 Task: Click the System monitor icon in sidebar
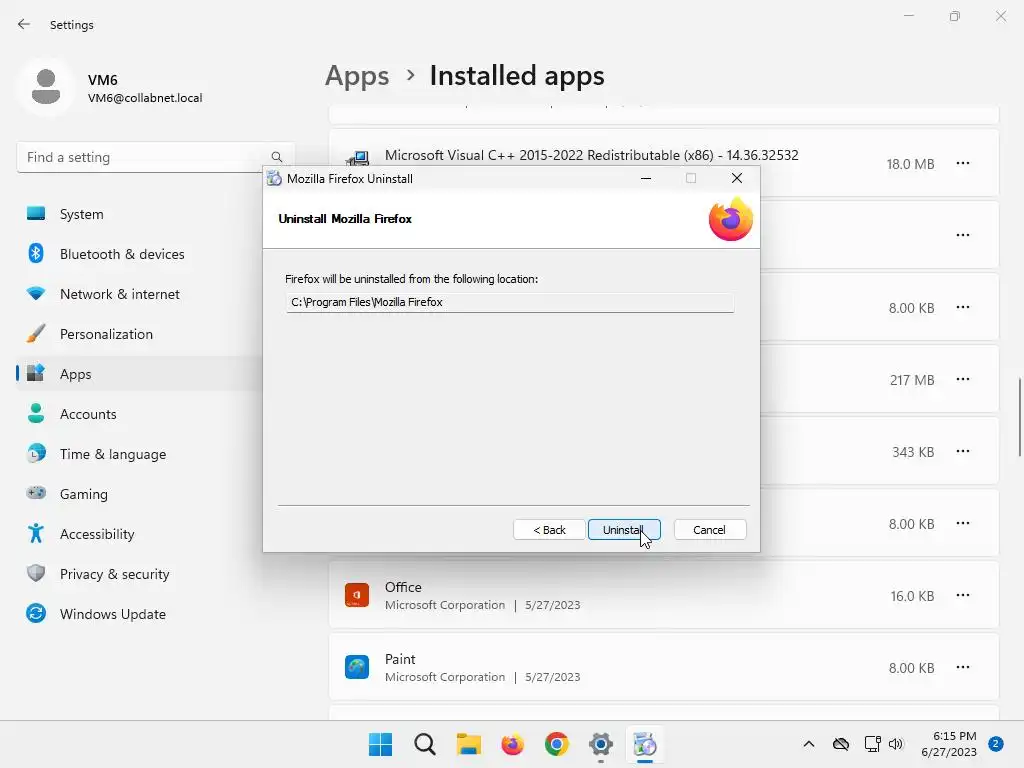click(36, 214)
